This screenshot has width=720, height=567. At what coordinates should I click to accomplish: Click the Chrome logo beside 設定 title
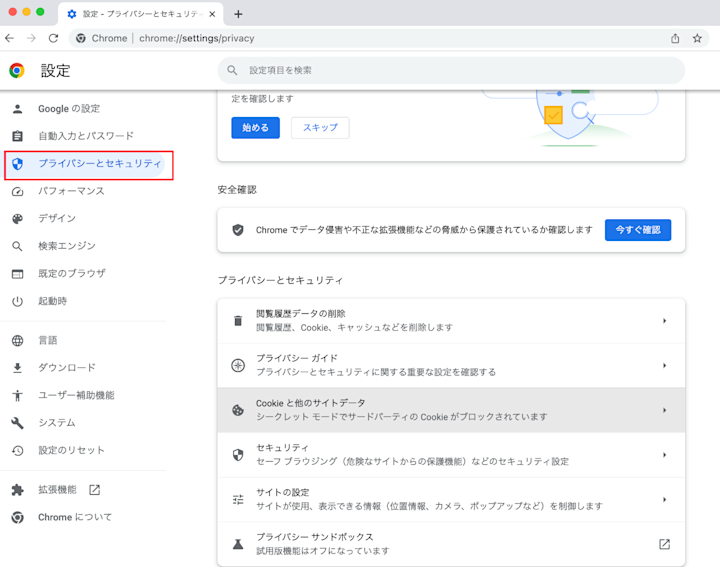17,70
